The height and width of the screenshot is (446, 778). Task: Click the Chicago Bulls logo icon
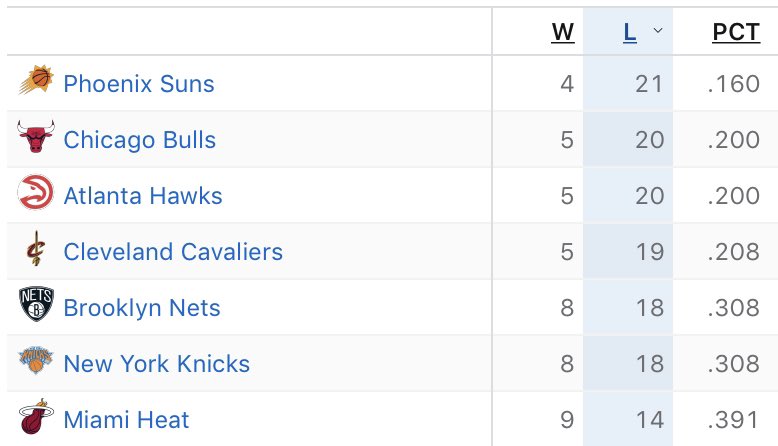point(36,136)
